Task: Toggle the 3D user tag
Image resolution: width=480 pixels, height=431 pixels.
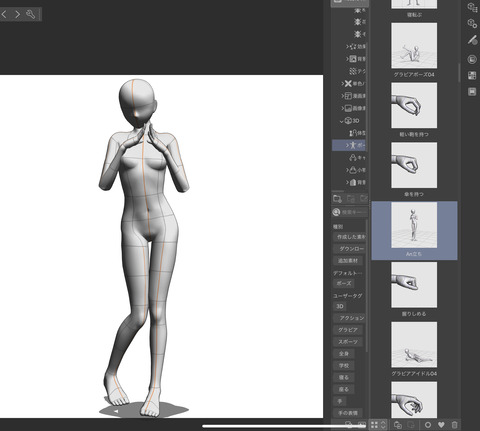Action: [340, 306]
